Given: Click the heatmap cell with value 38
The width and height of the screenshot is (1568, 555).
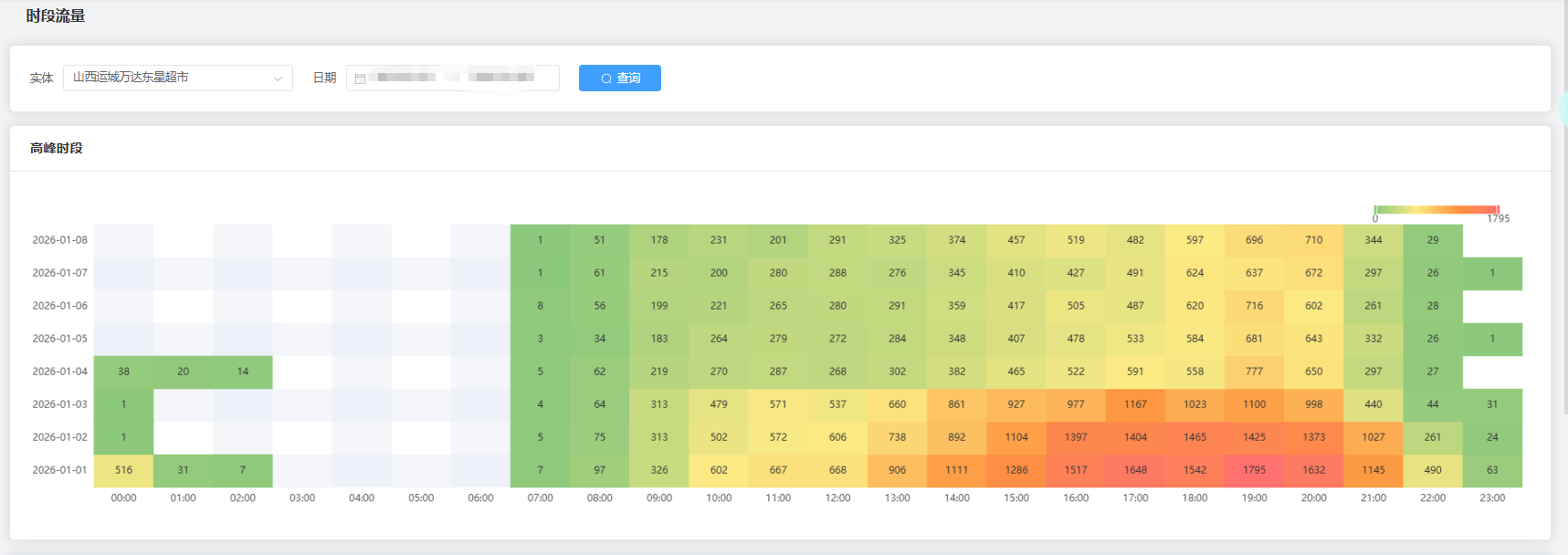Looking at the screenshot, I should (x=123, y=372).
